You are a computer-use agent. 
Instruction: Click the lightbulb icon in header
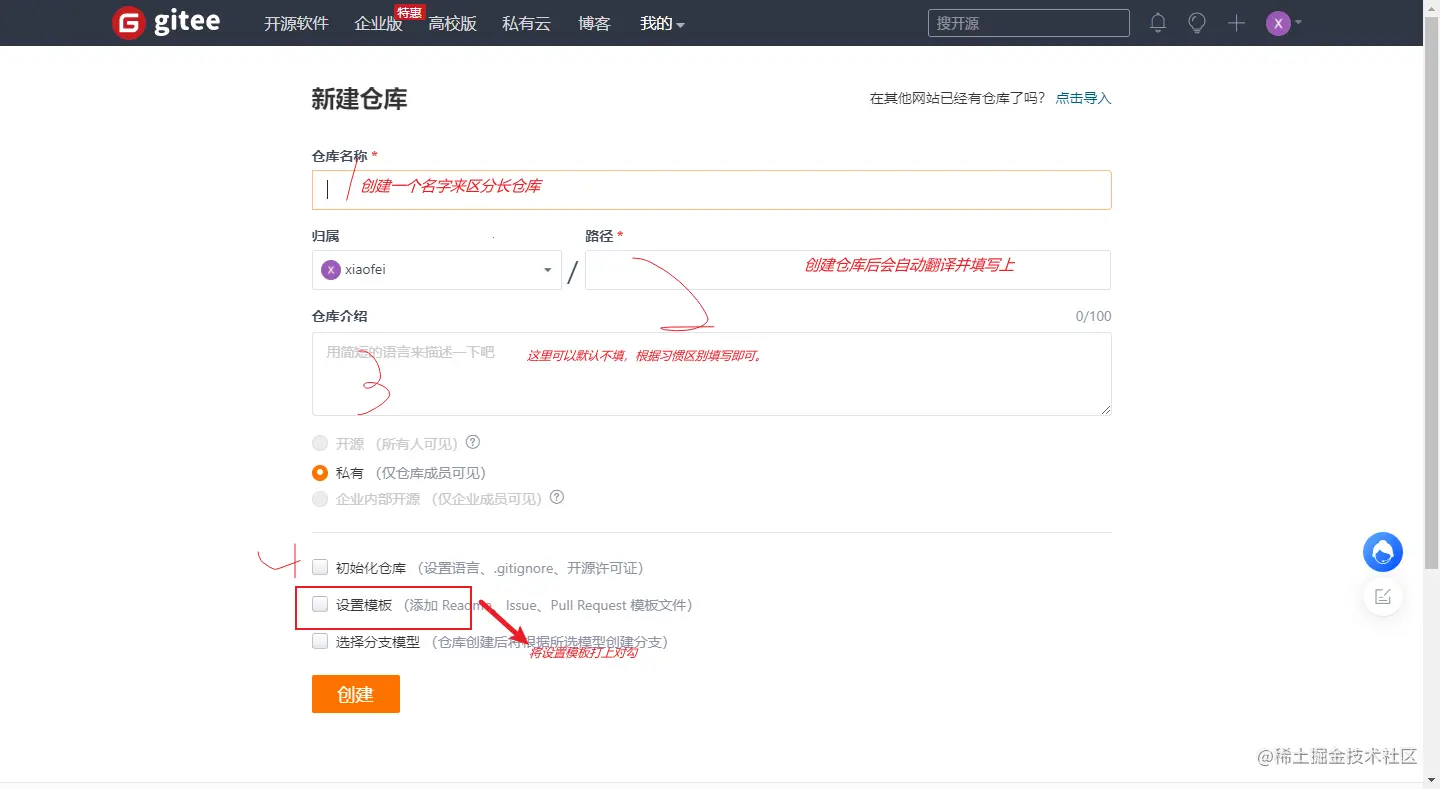[1197, 23]
